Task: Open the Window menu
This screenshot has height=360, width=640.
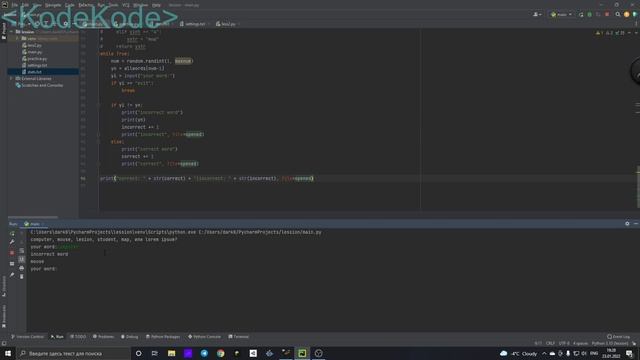Action: (x=140, y=5)
